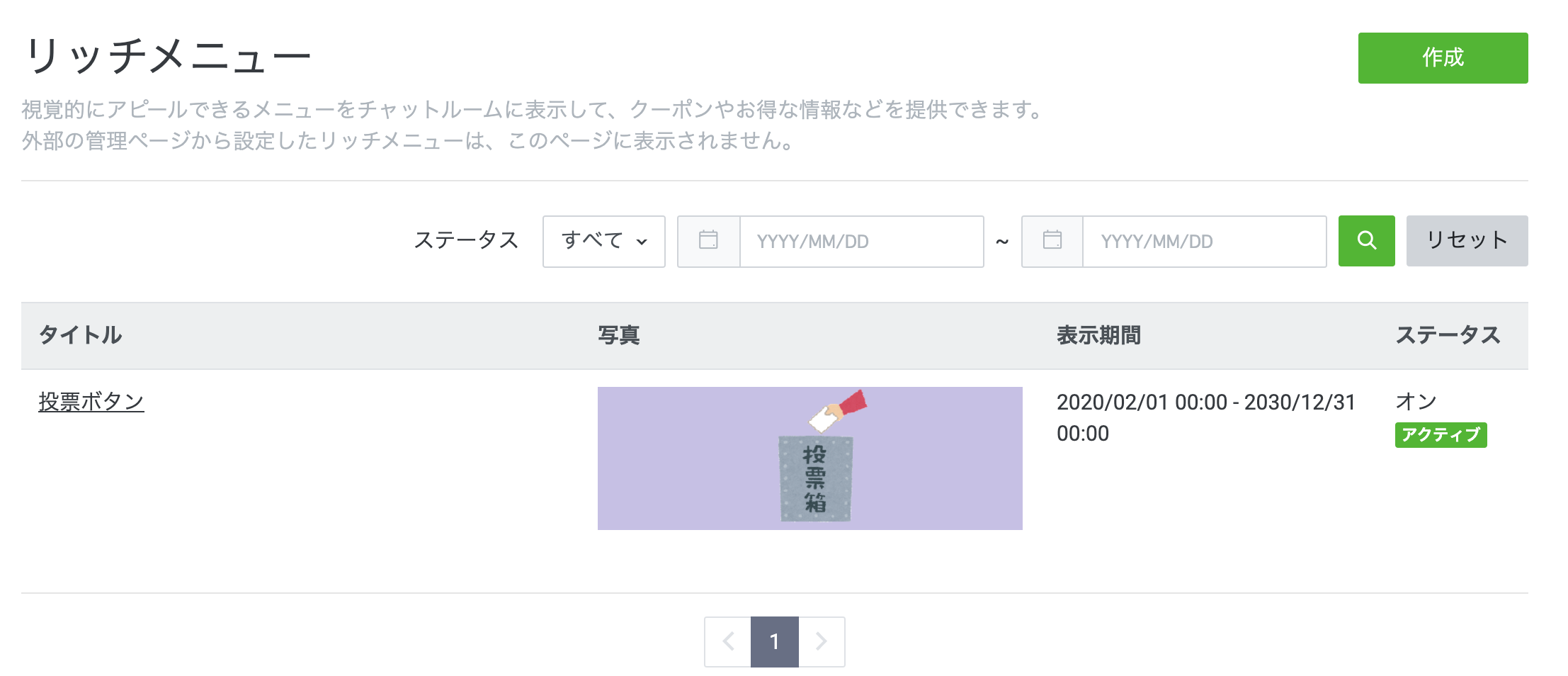
Task: Click the first YYYY/MM/DD date input field
Action: tap(860, 241)
